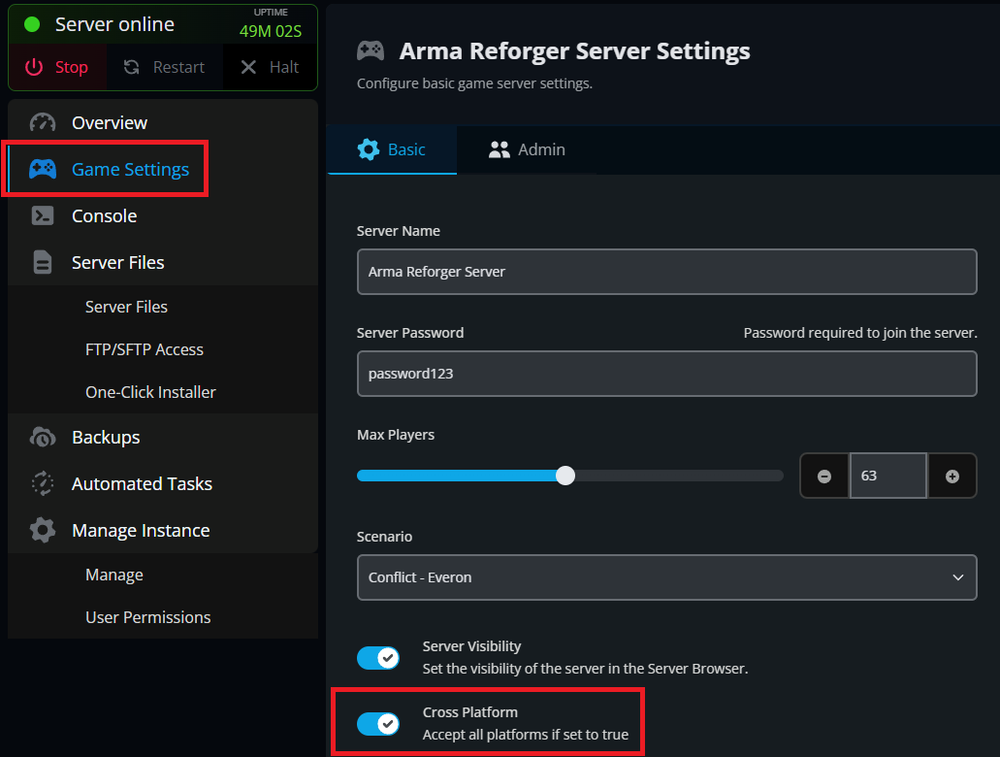This screenshot has width=1000, height=757.
Task: Focus the Server Name input field
Action: (x=666, y=272)
